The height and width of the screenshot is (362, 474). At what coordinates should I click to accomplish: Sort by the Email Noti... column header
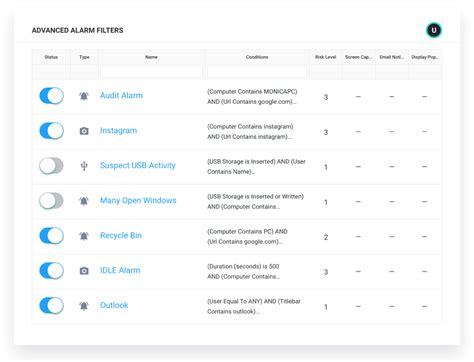click(x=392, y=57)
